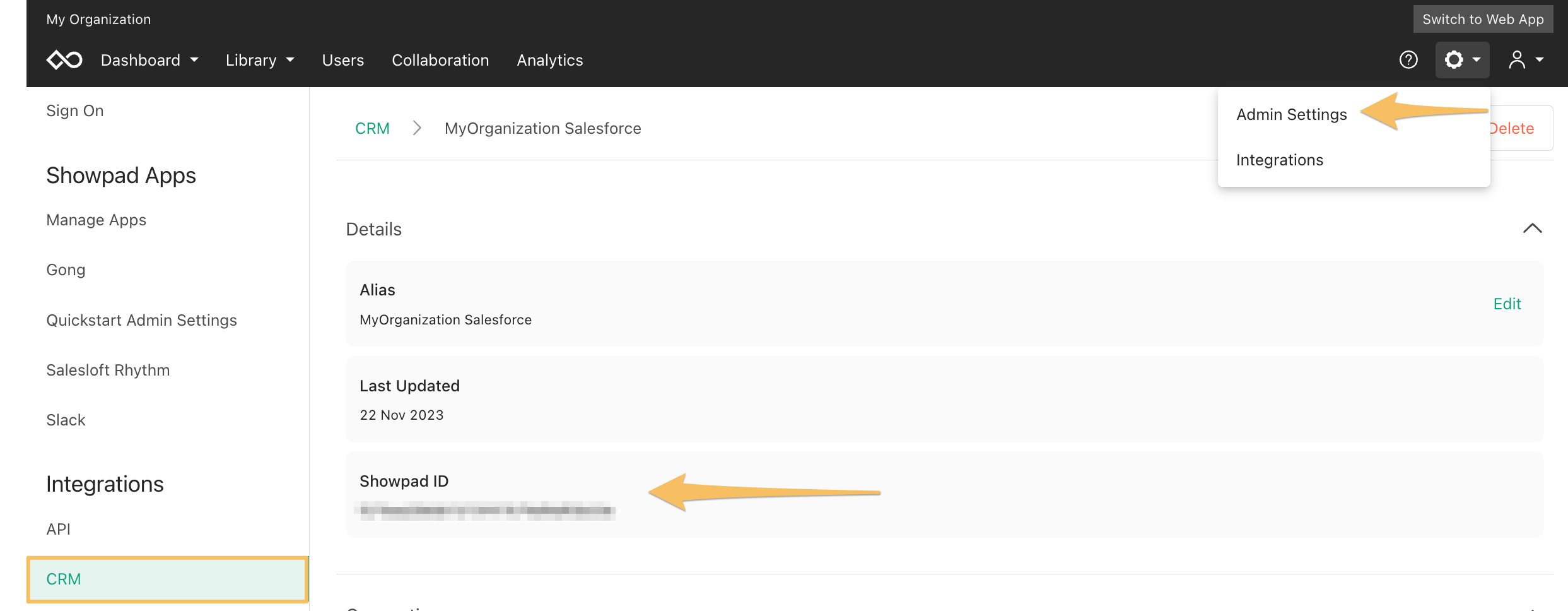Click MyOrganization Salesforce breadcrumb text
Screen dimensions: 1568x611
point(542,128)
